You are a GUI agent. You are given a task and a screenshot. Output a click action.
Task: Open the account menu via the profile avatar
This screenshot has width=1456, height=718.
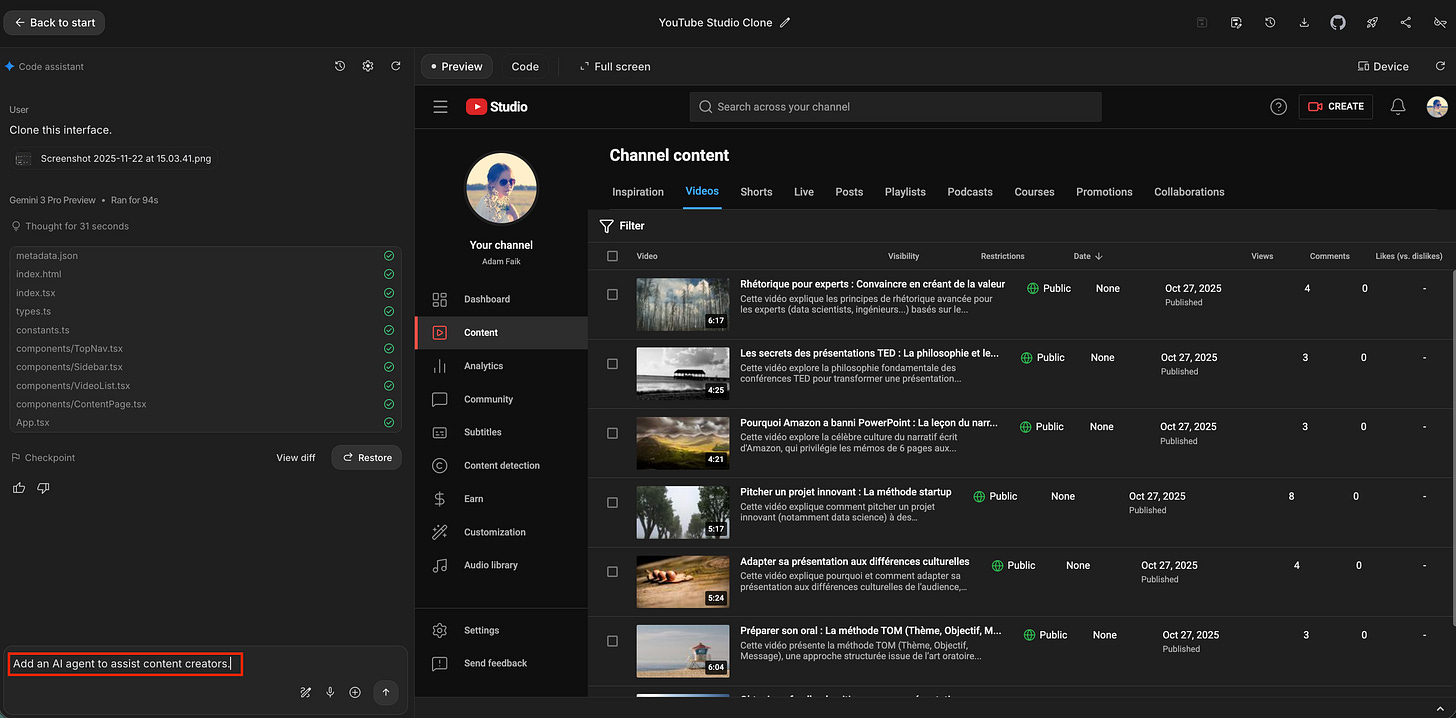click(1437, 107)
